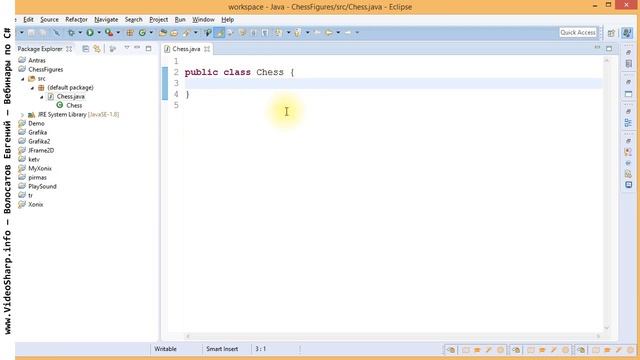Collapse the (default package) node
Image resolution: width=640 pixels, height=360 pixels.
click(32, 88)
